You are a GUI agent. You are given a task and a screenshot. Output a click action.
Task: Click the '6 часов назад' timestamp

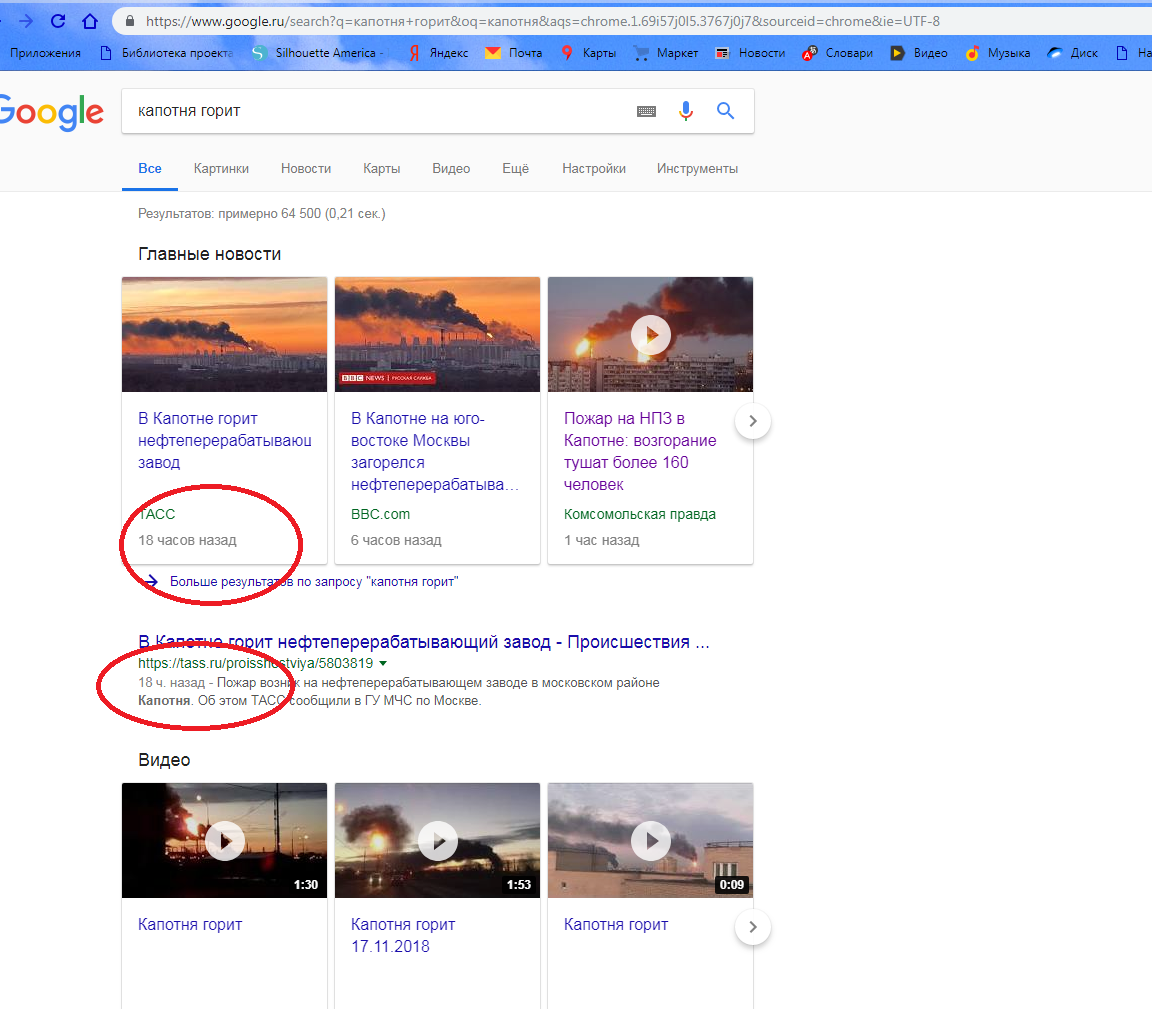click(x=396, y=540)
